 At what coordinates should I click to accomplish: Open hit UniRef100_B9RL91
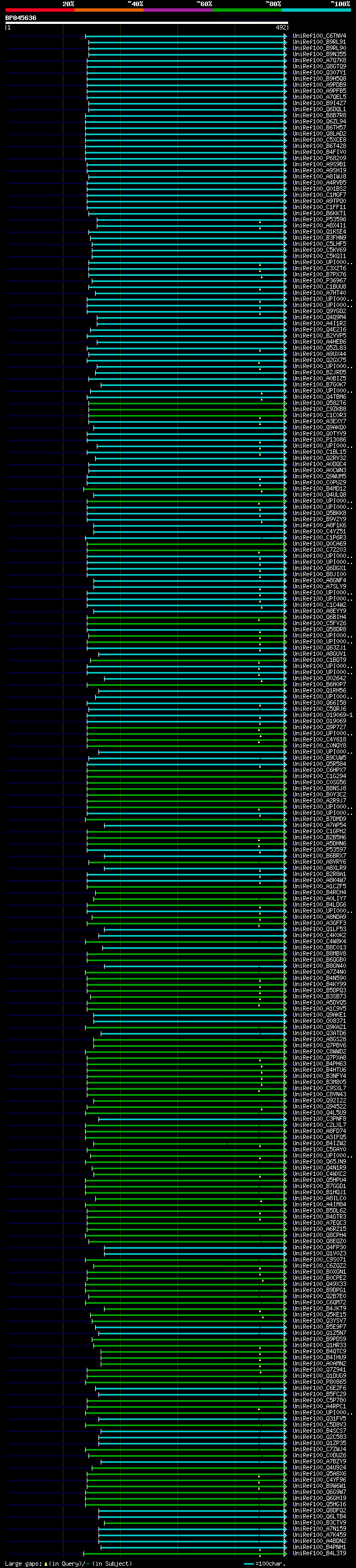(x=319, y=42)
